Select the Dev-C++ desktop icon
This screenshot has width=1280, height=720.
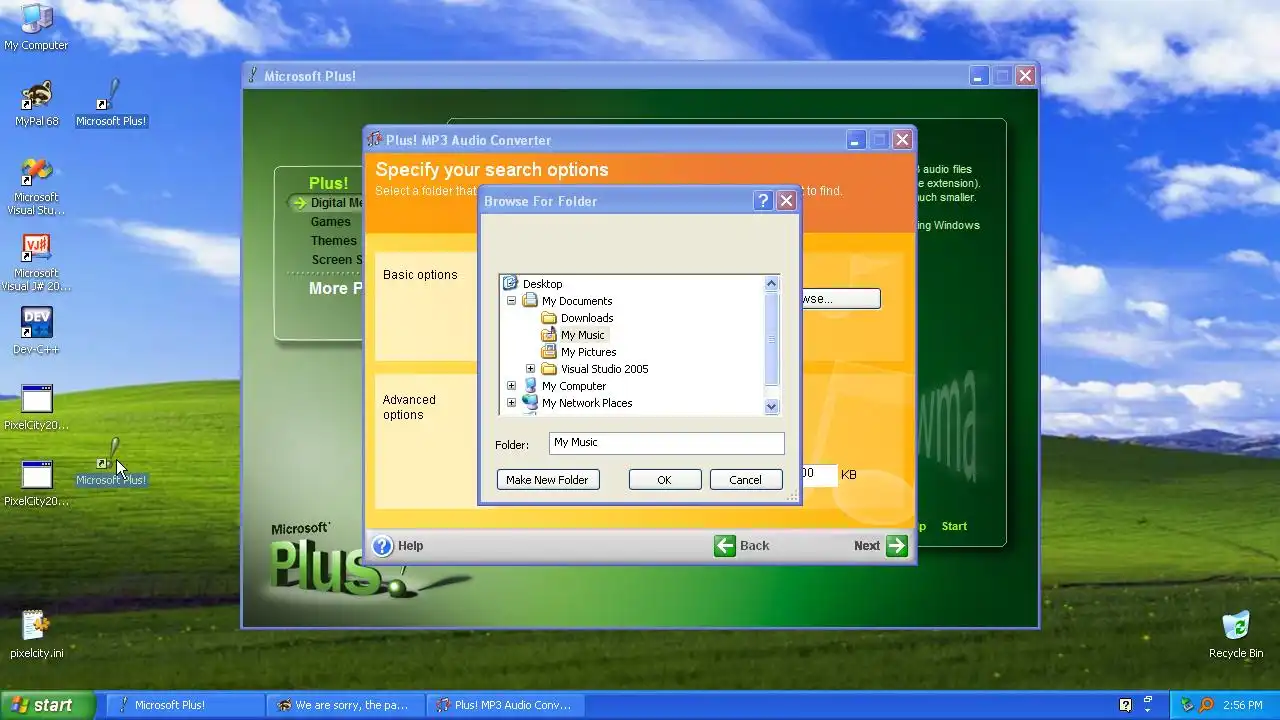click(x=36, y=331)
